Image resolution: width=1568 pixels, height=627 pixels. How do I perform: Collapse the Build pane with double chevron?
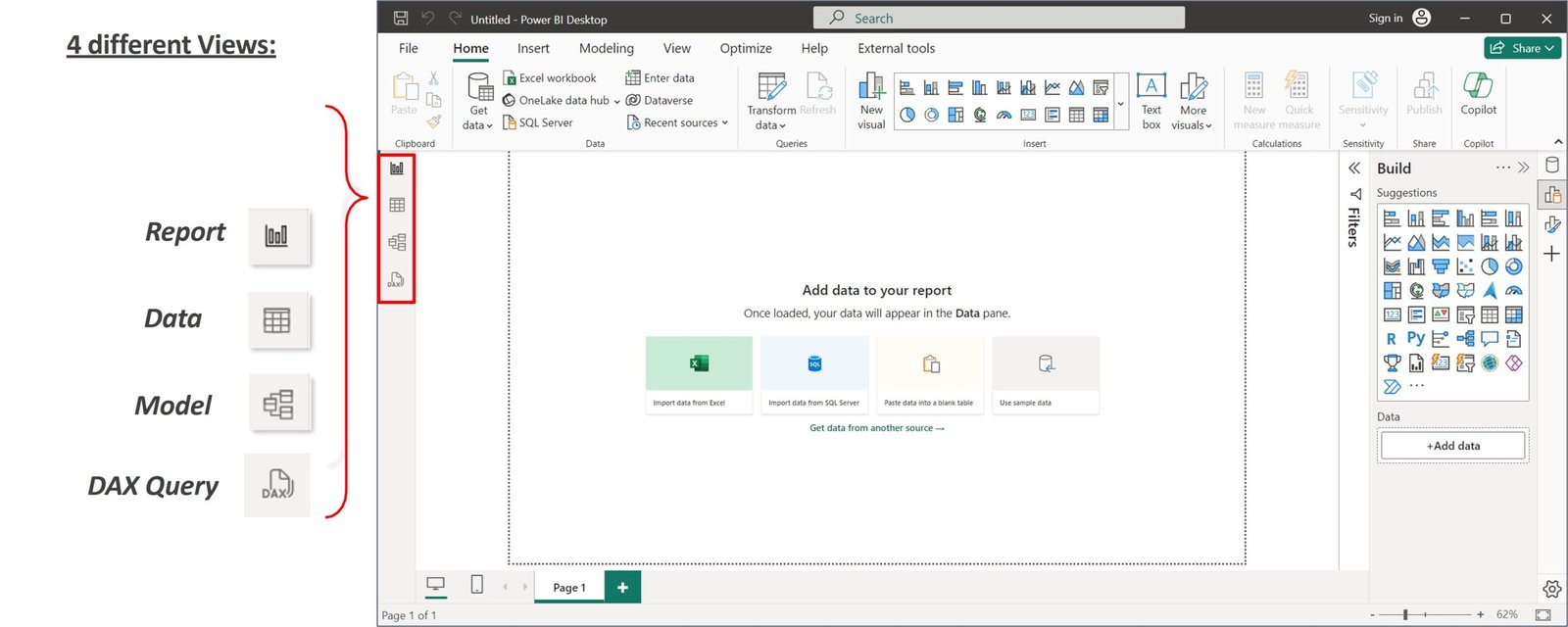[x=1524, y=169]
